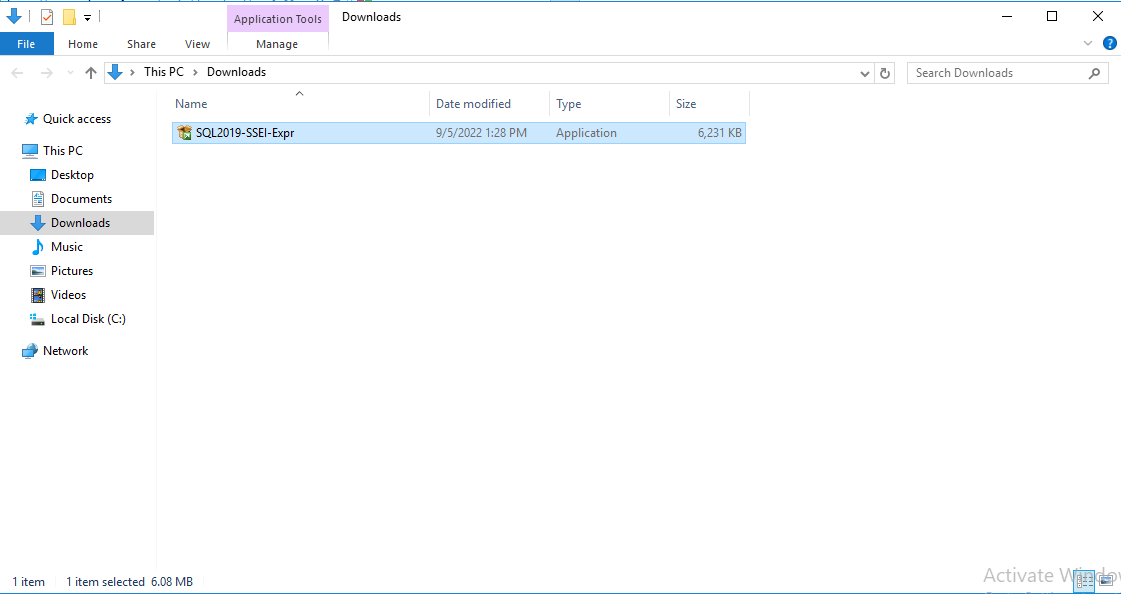
Task: Click the 9/5/2022 1:28 PM date cell
Action: pos(481,133)
